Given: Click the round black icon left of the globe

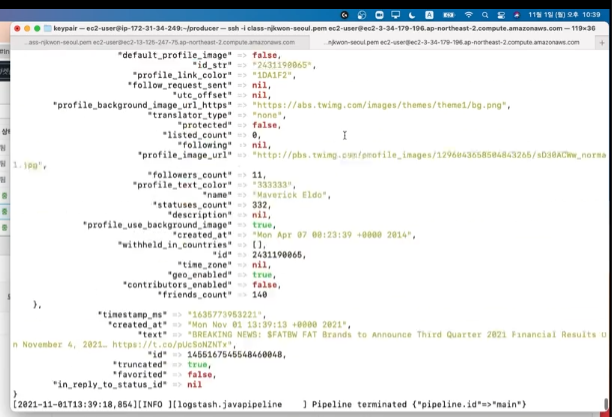Looking at the screenshot, I should tap(344, 15).
